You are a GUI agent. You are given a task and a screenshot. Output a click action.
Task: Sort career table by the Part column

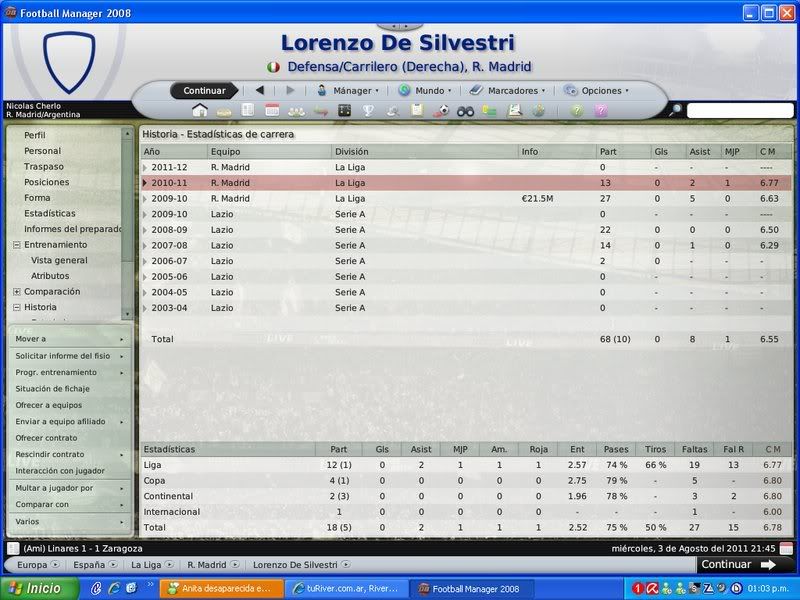pyautogui.click(x=623, y=152)
